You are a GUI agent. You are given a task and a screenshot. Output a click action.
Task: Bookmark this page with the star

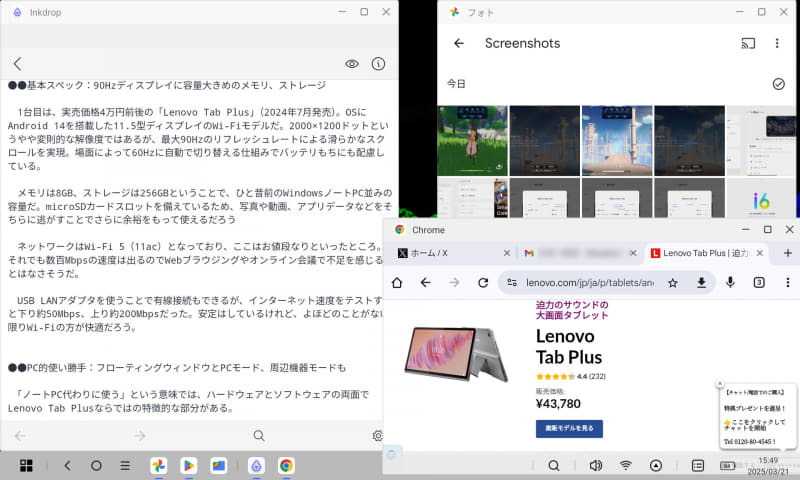point(673,283)
